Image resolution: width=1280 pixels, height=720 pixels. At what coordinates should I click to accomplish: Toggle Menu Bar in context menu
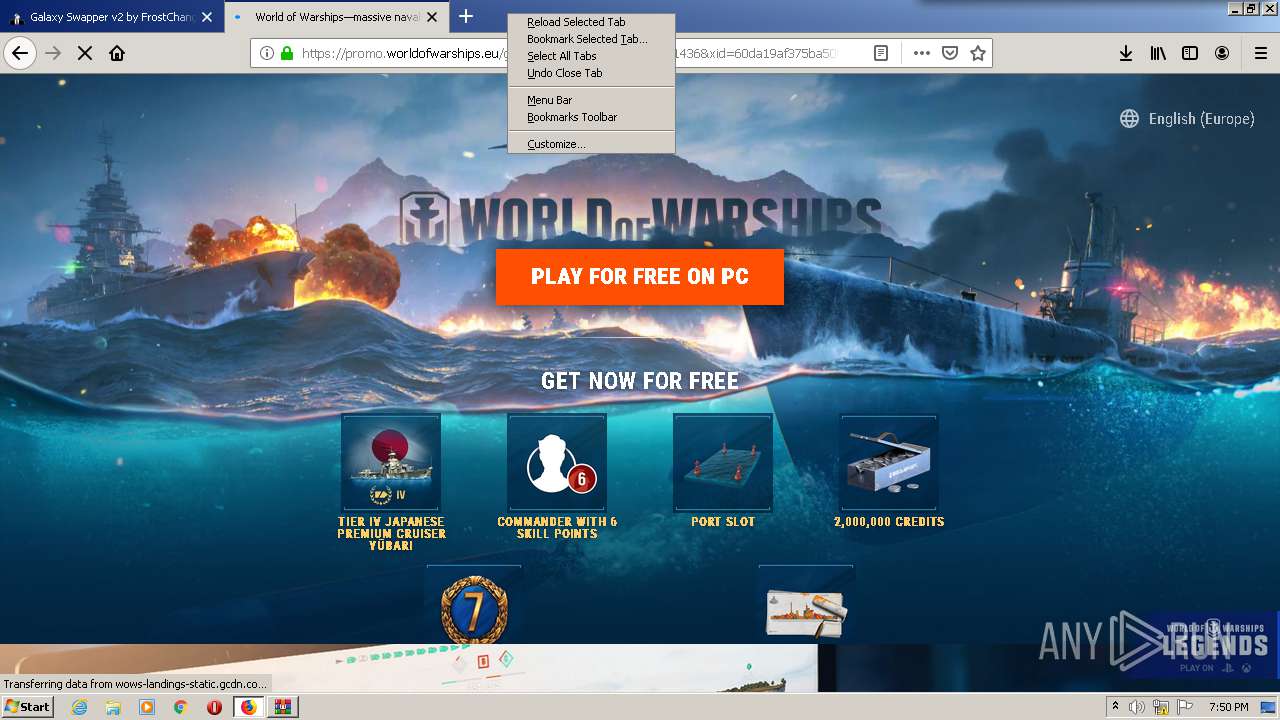pyautogui.click(x=591, y=100)
